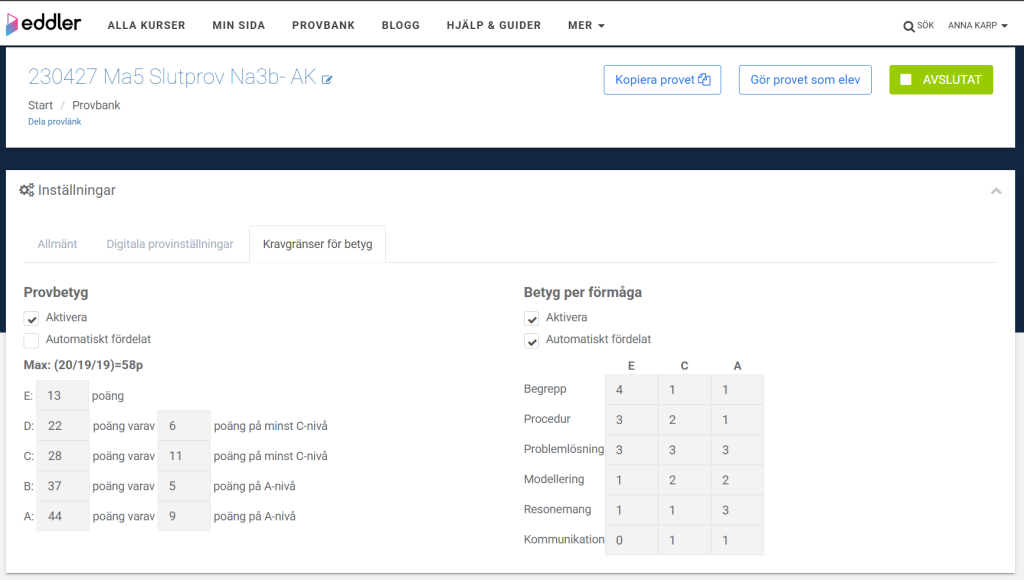The height and width of the screenshot is (580, 1024).
Task: Click the Eddler logo icon
Action: (12, 24)
